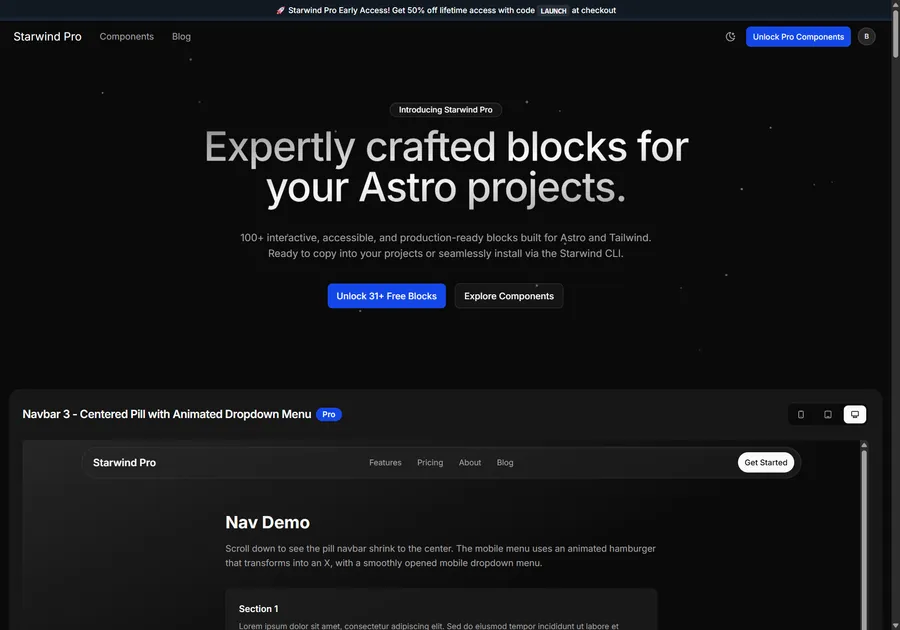Select Pricing in the demo navbar
This screenshot has height=630, width=900.
point(430,462)
